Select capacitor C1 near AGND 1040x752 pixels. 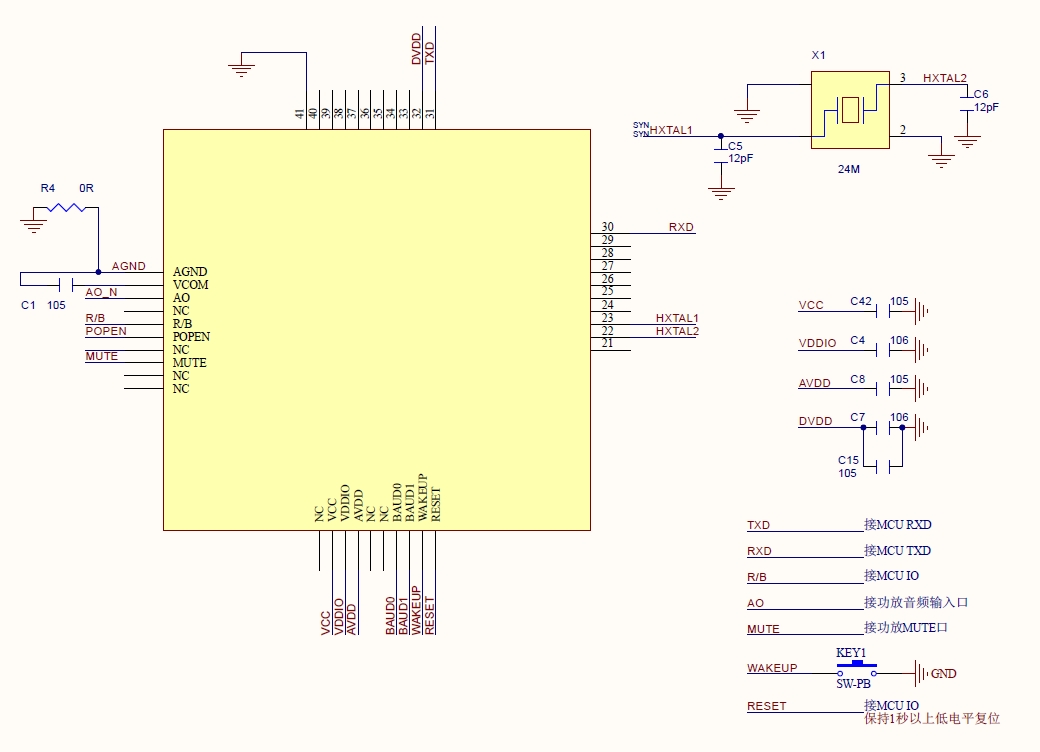[62, 284]
